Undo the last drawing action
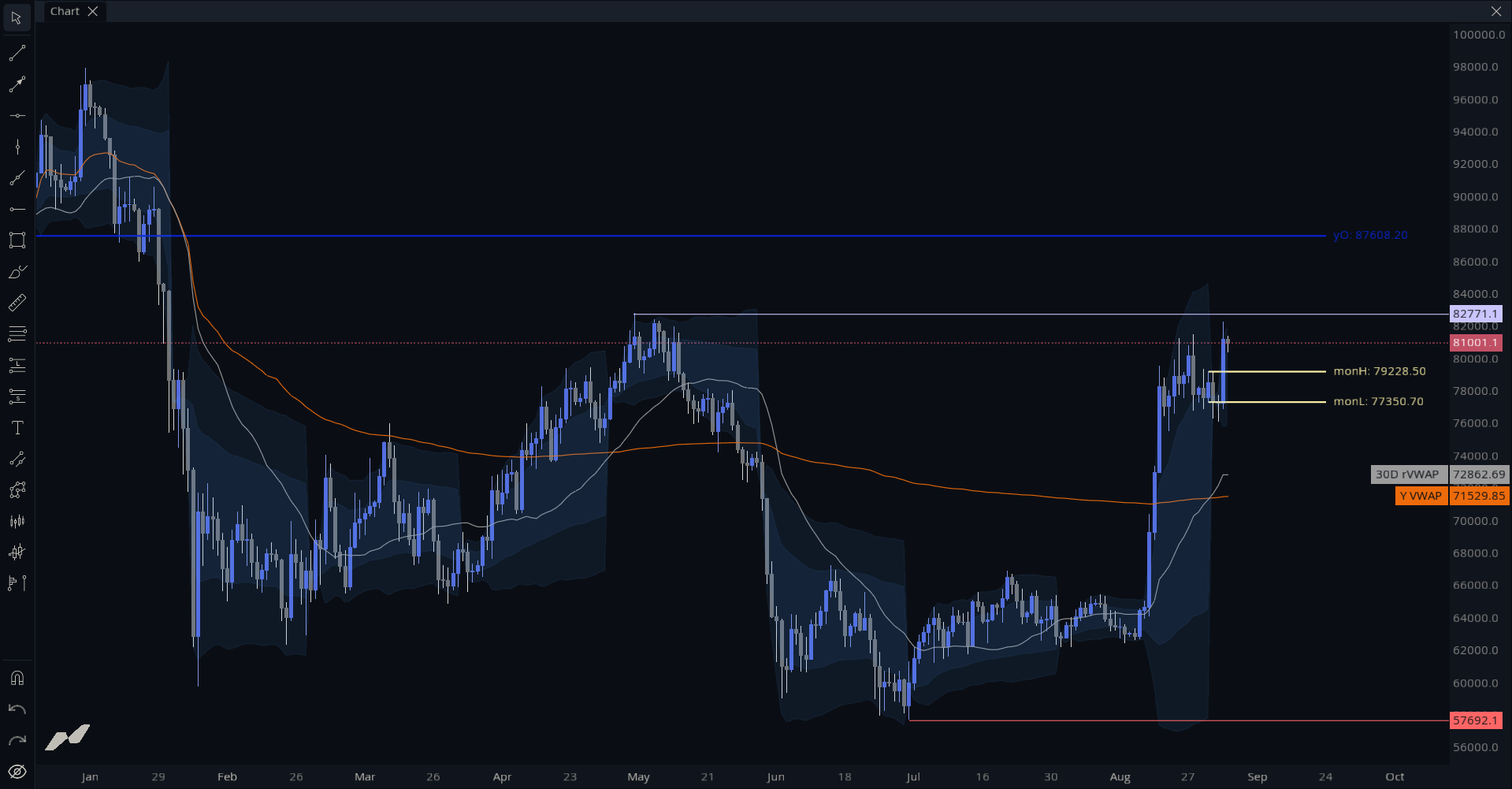The image size is (1512, 789). click(x=17, y=709)
